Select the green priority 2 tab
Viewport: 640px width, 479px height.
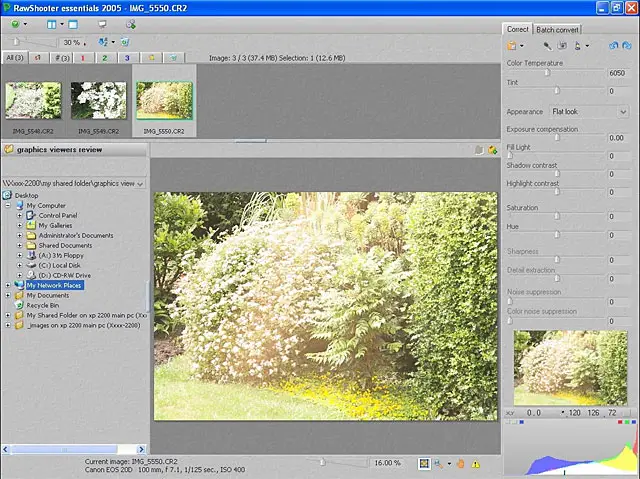(105, 58)
